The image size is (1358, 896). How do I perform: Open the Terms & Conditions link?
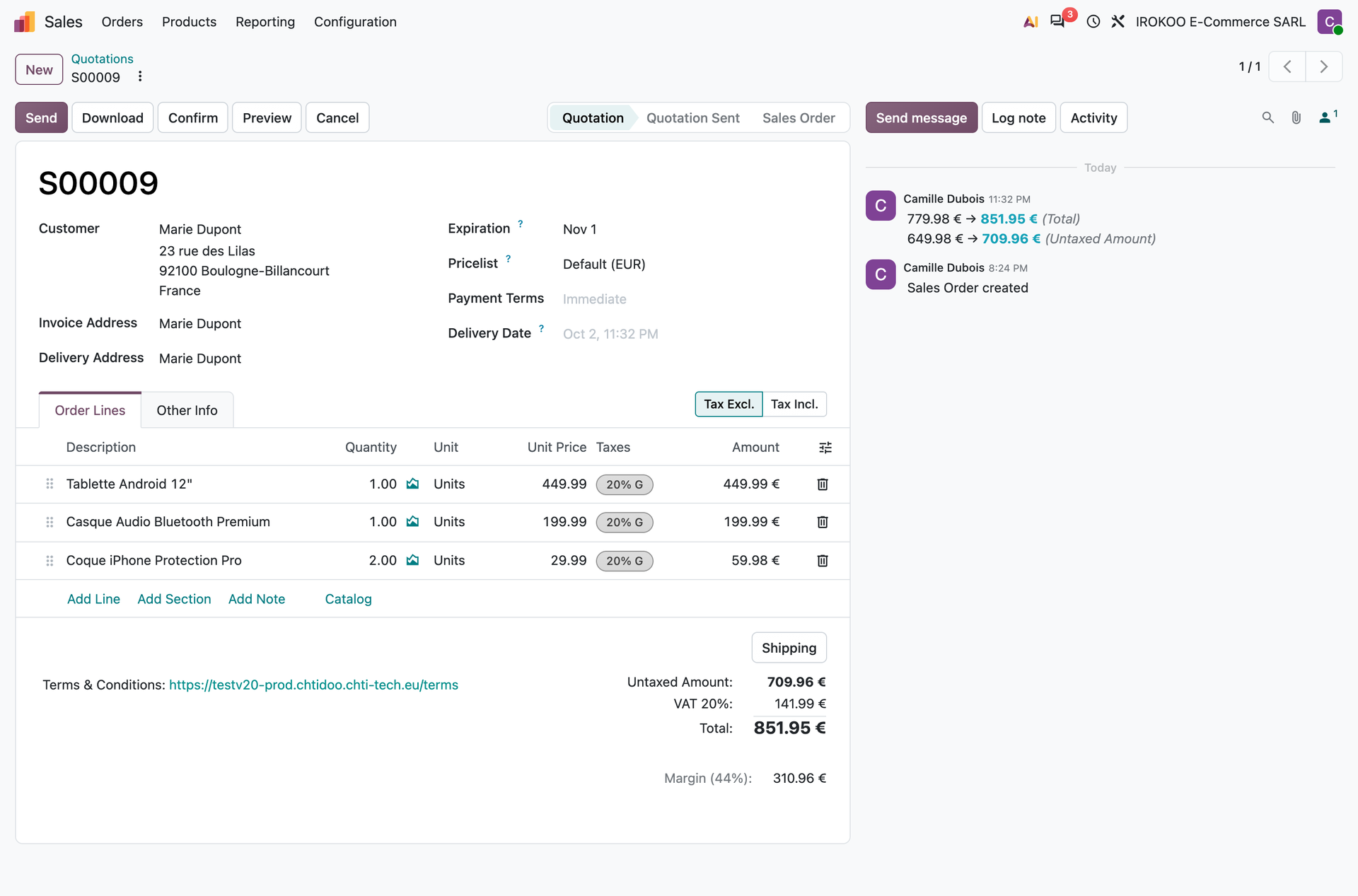pos(313,685)
